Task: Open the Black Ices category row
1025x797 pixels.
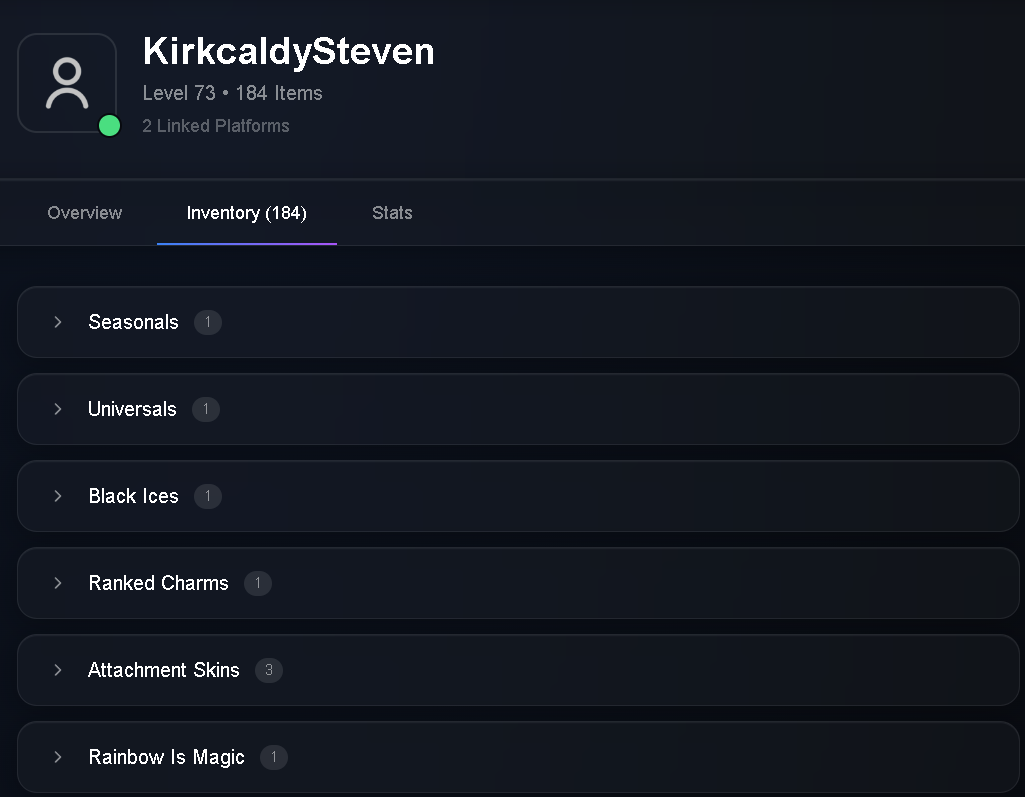Action: pos(518,496)
